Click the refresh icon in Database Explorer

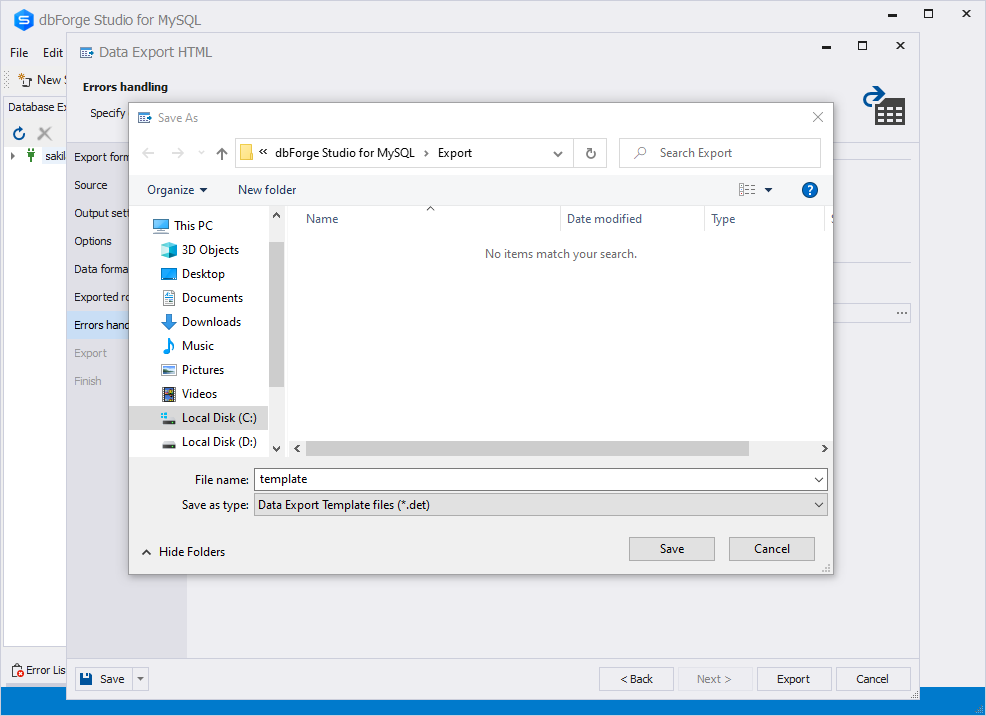19,133
